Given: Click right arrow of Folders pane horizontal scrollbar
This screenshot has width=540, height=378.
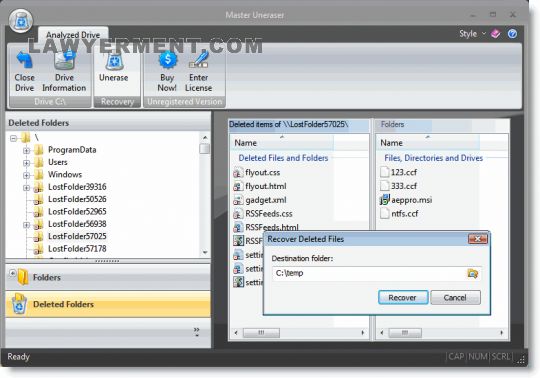Looking at the screenshot, I should click(x=501, y=333).
